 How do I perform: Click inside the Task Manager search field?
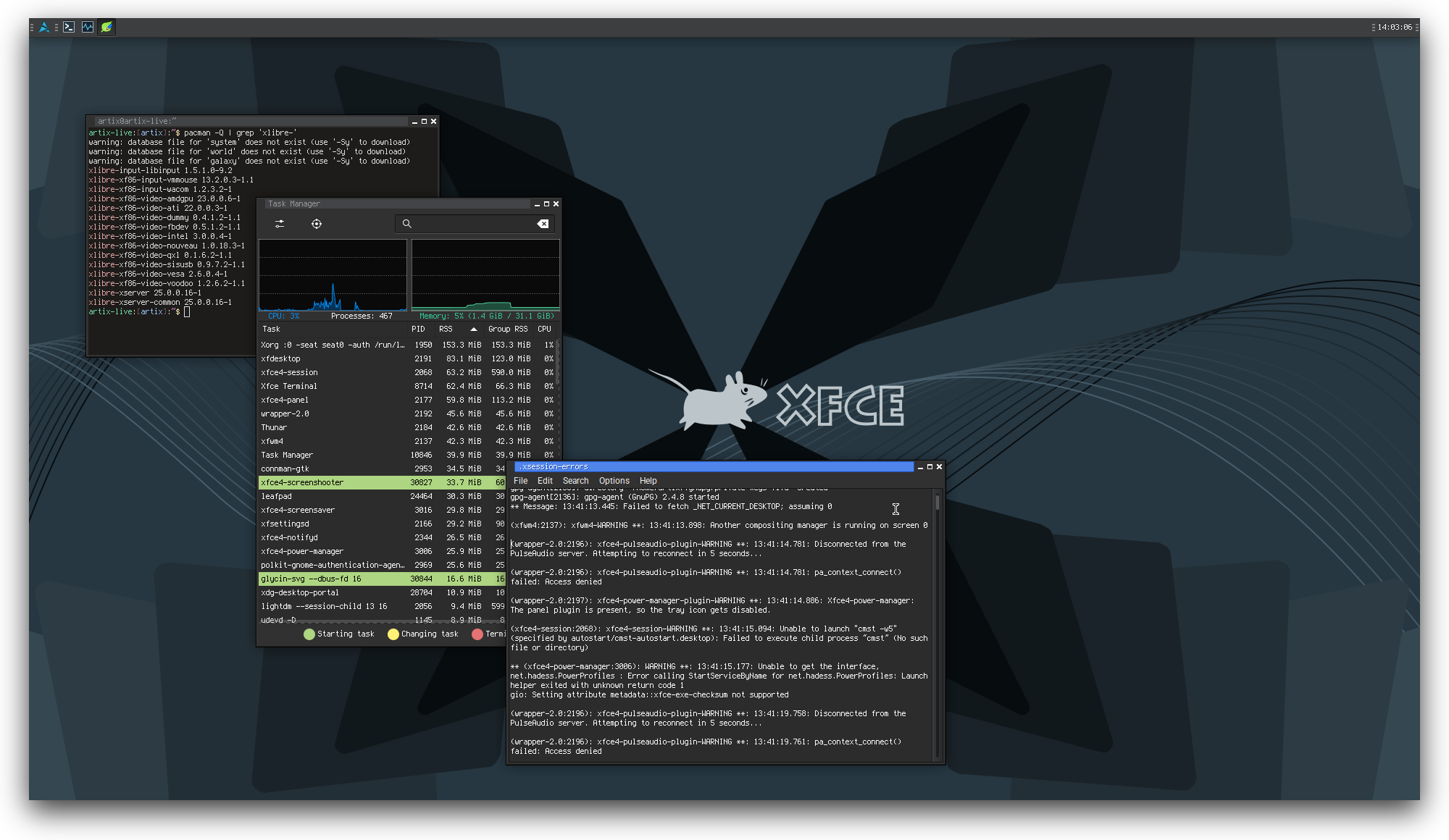tap(471, 224)
